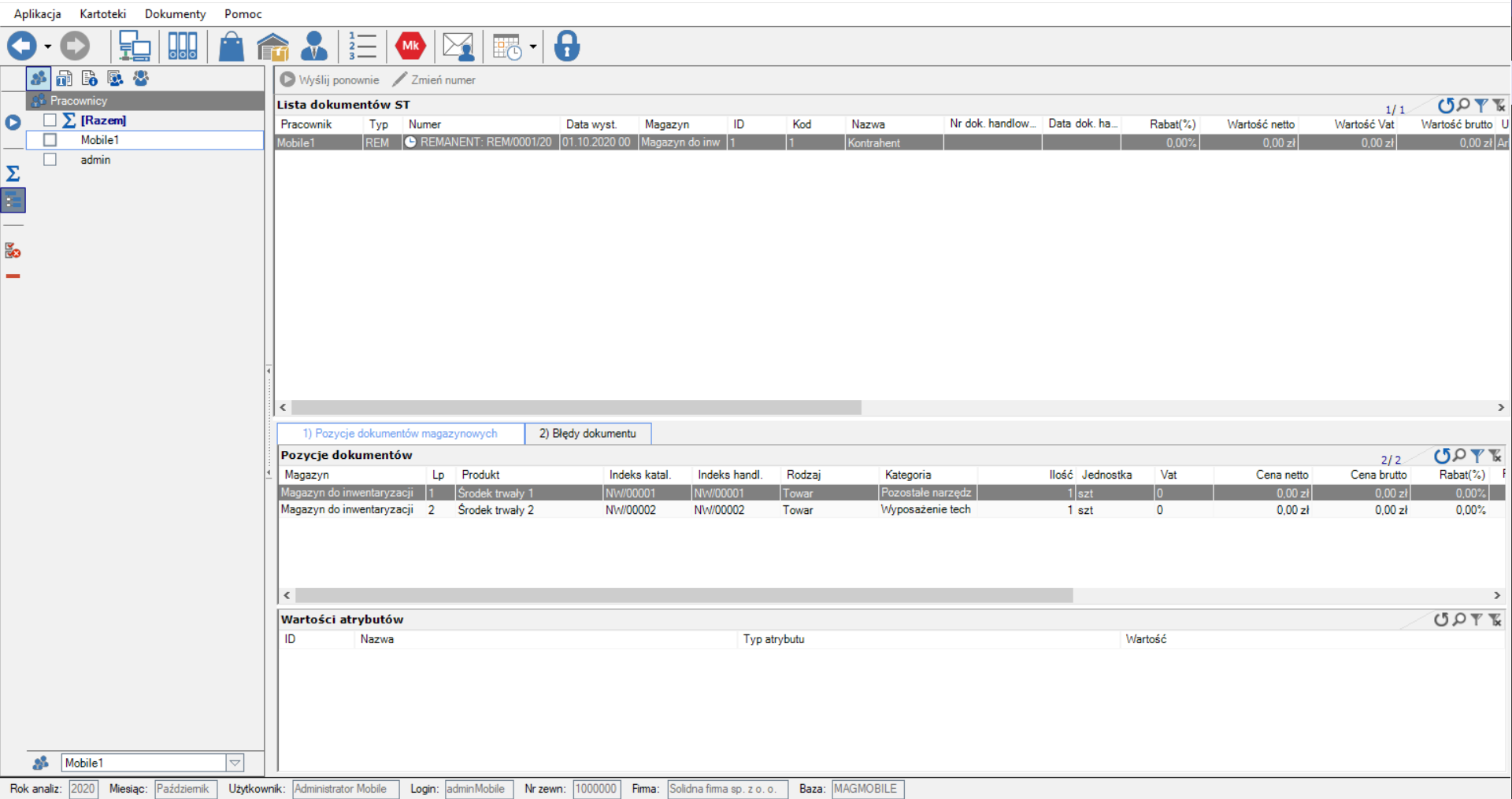Select the document type 'T' sidebar icon
The height and width of the screenshot is (799, 1512).
tap(65, 78)
